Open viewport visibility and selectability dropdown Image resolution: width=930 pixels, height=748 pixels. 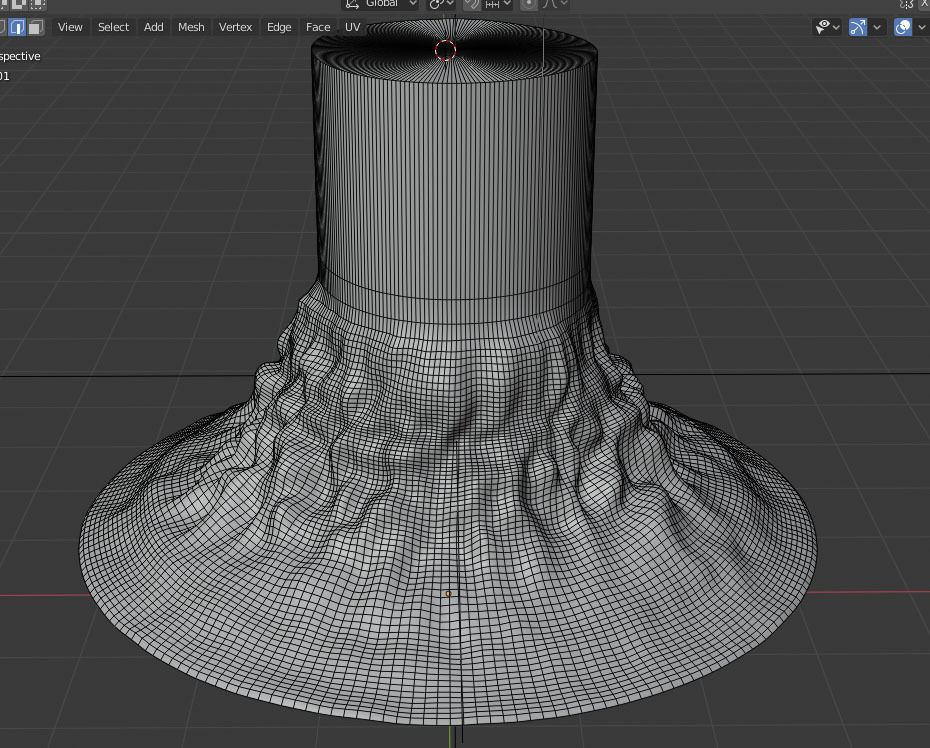click(x=827, y=27)
